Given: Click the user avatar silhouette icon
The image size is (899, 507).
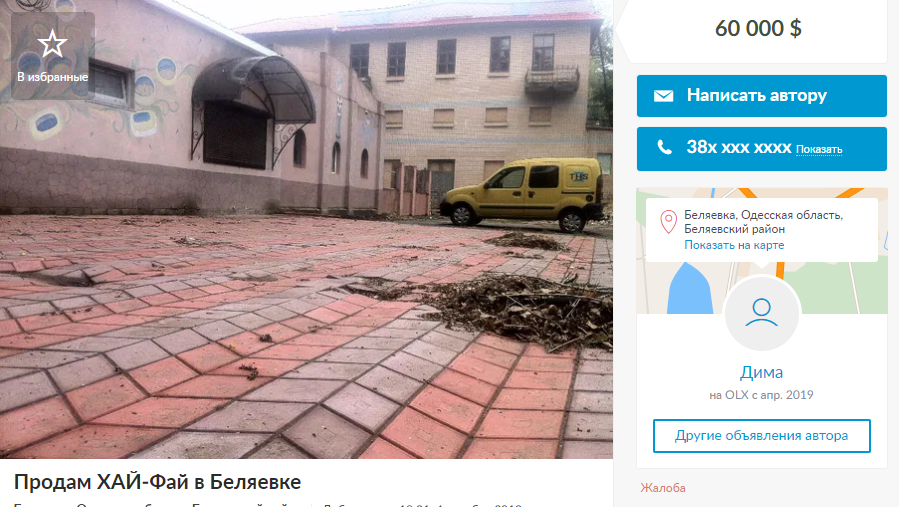Looking at the screenshot, I should tap(761, 313).
